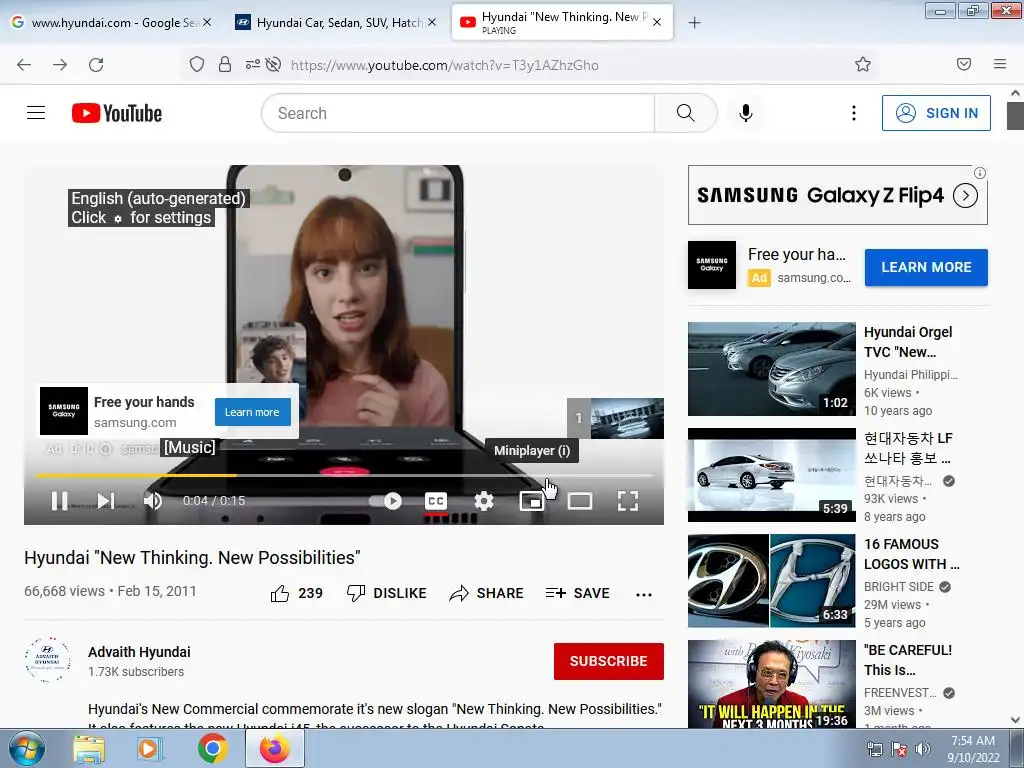This screenshot has width=1024, height=768.
Task: Open YouTube settings three-dot menu
Action: [x=854, y=113]
